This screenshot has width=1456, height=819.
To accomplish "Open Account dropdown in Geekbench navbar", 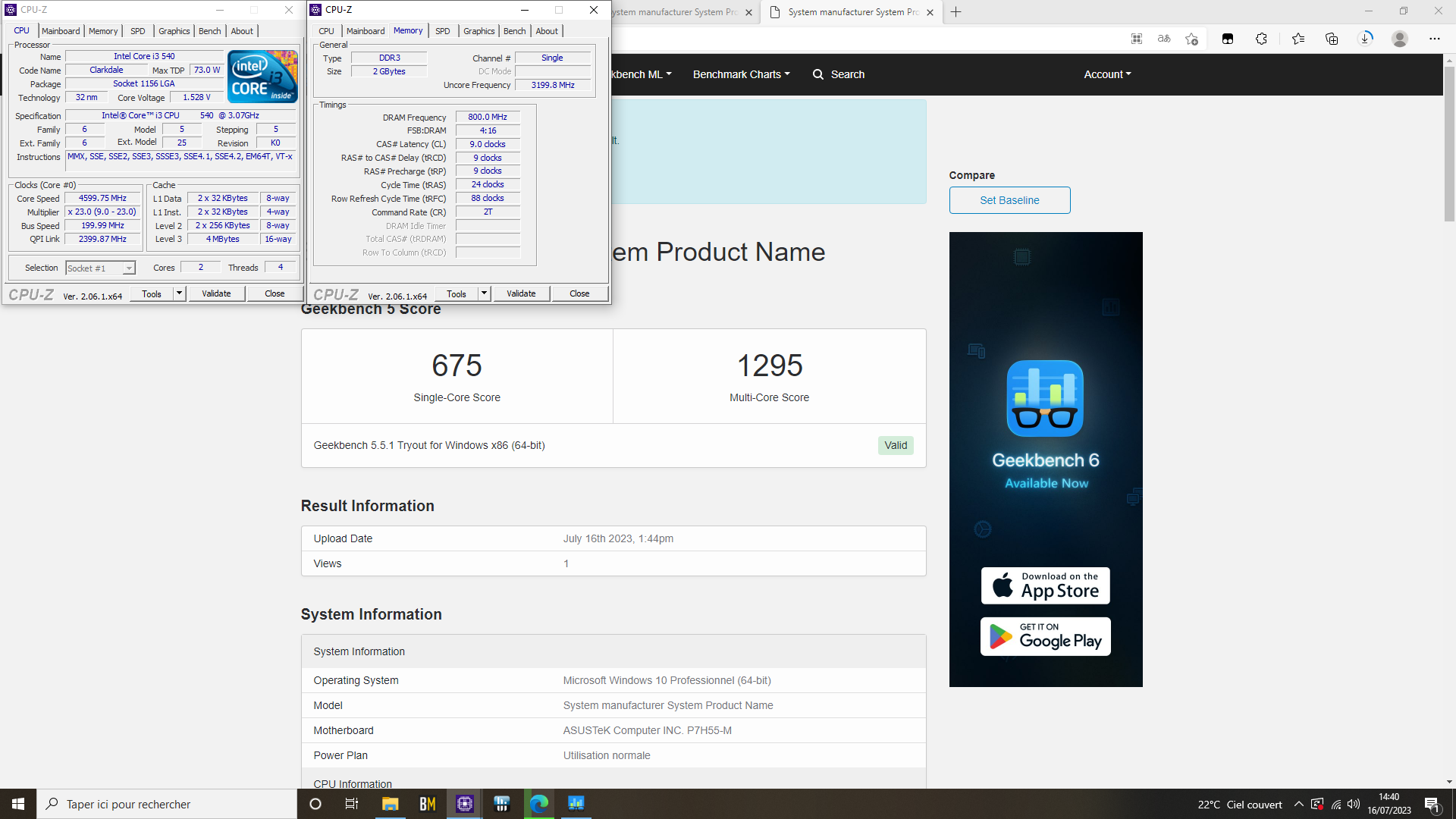I will (x=1107, y=74).
